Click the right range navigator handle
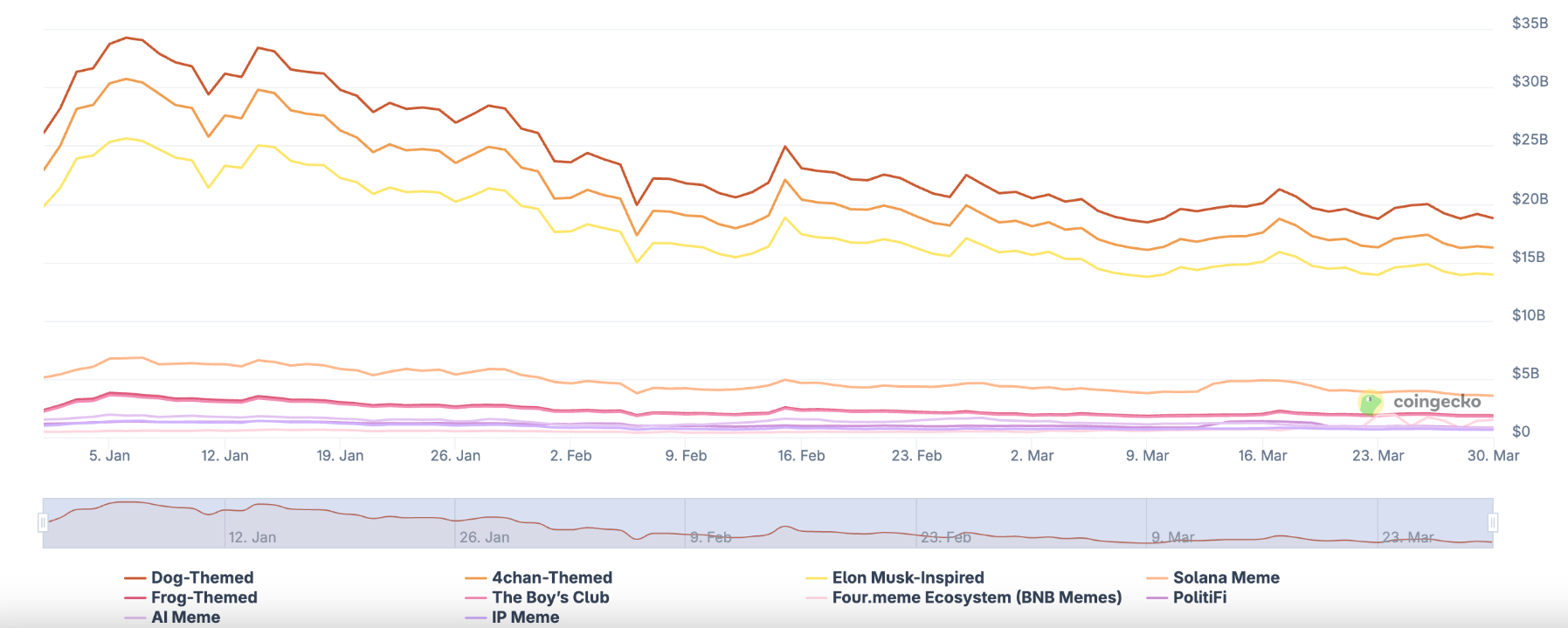This screenshot has height=628, width=1568. click(x=1493, y=522)
